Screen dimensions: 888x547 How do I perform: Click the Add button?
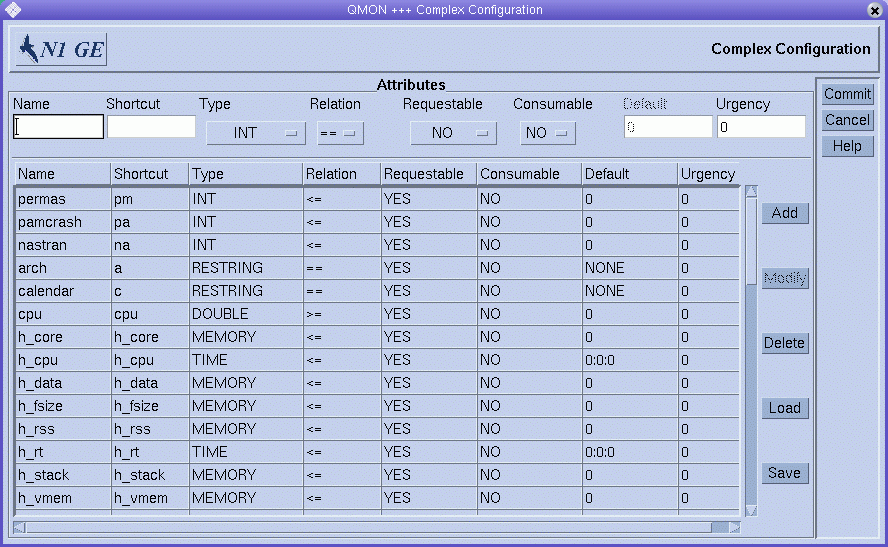pos(784,213)
